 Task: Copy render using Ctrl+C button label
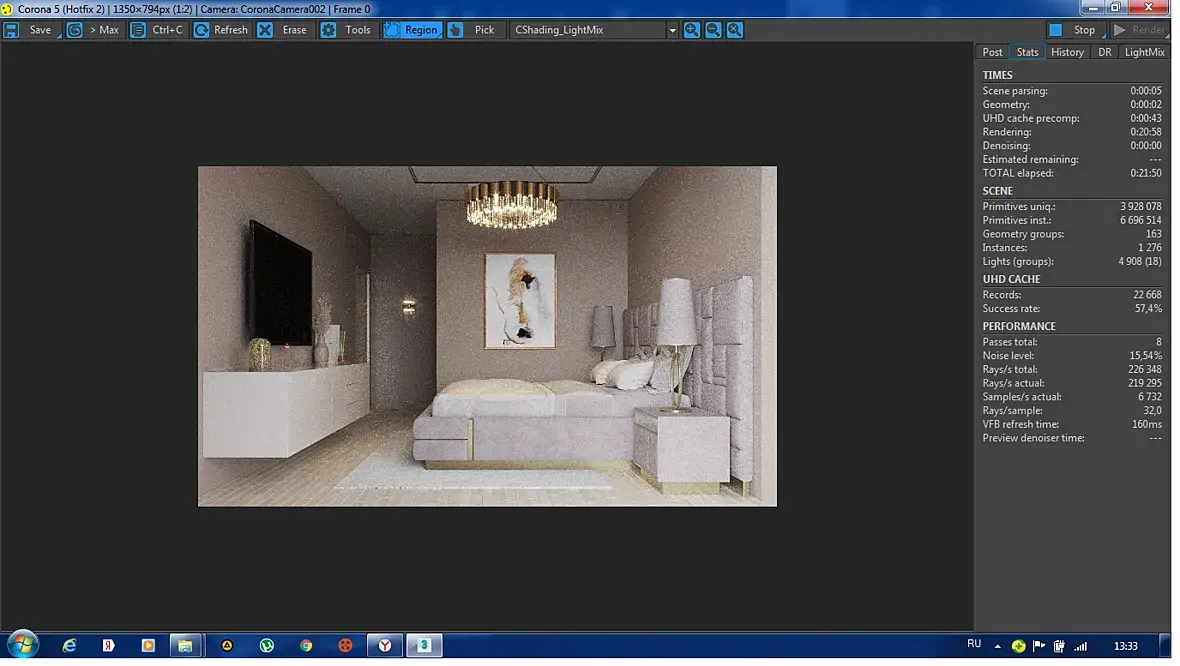168,30
